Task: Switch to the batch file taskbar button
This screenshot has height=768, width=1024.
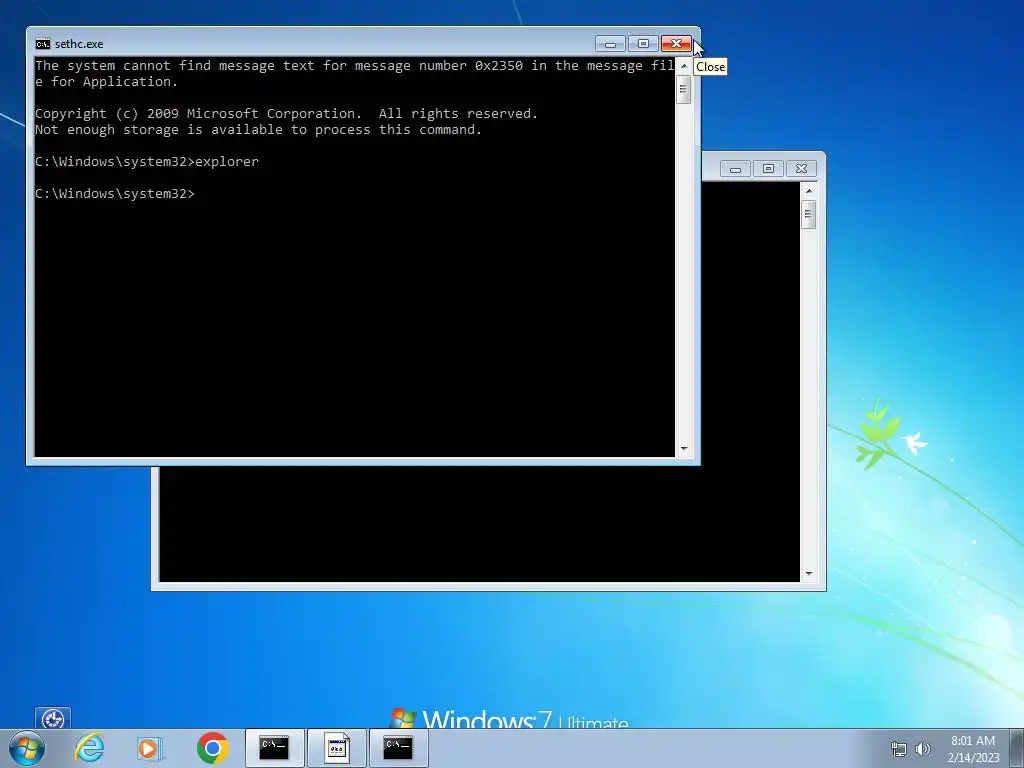Action: pyautogui.click(x=337, y=748)
